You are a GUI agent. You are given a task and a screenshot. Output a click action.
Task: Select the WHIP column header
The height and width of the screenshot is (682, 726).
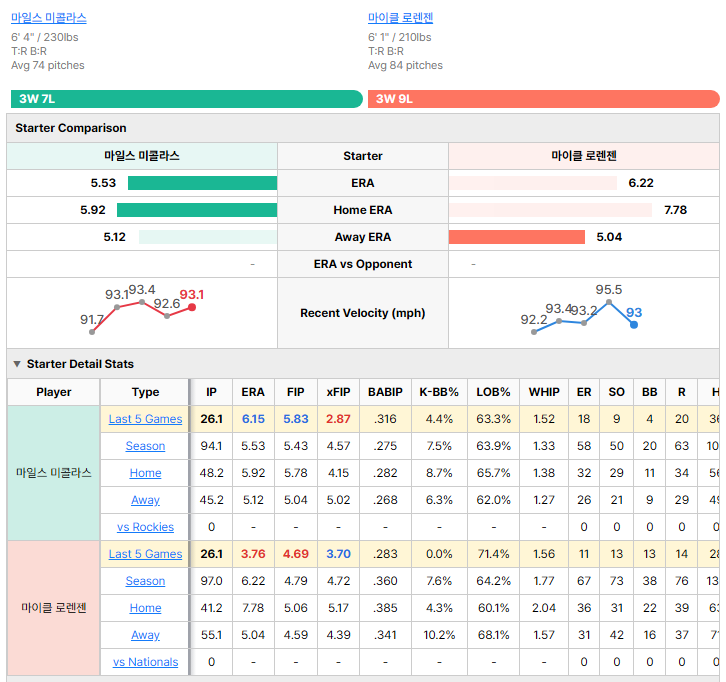544,392
